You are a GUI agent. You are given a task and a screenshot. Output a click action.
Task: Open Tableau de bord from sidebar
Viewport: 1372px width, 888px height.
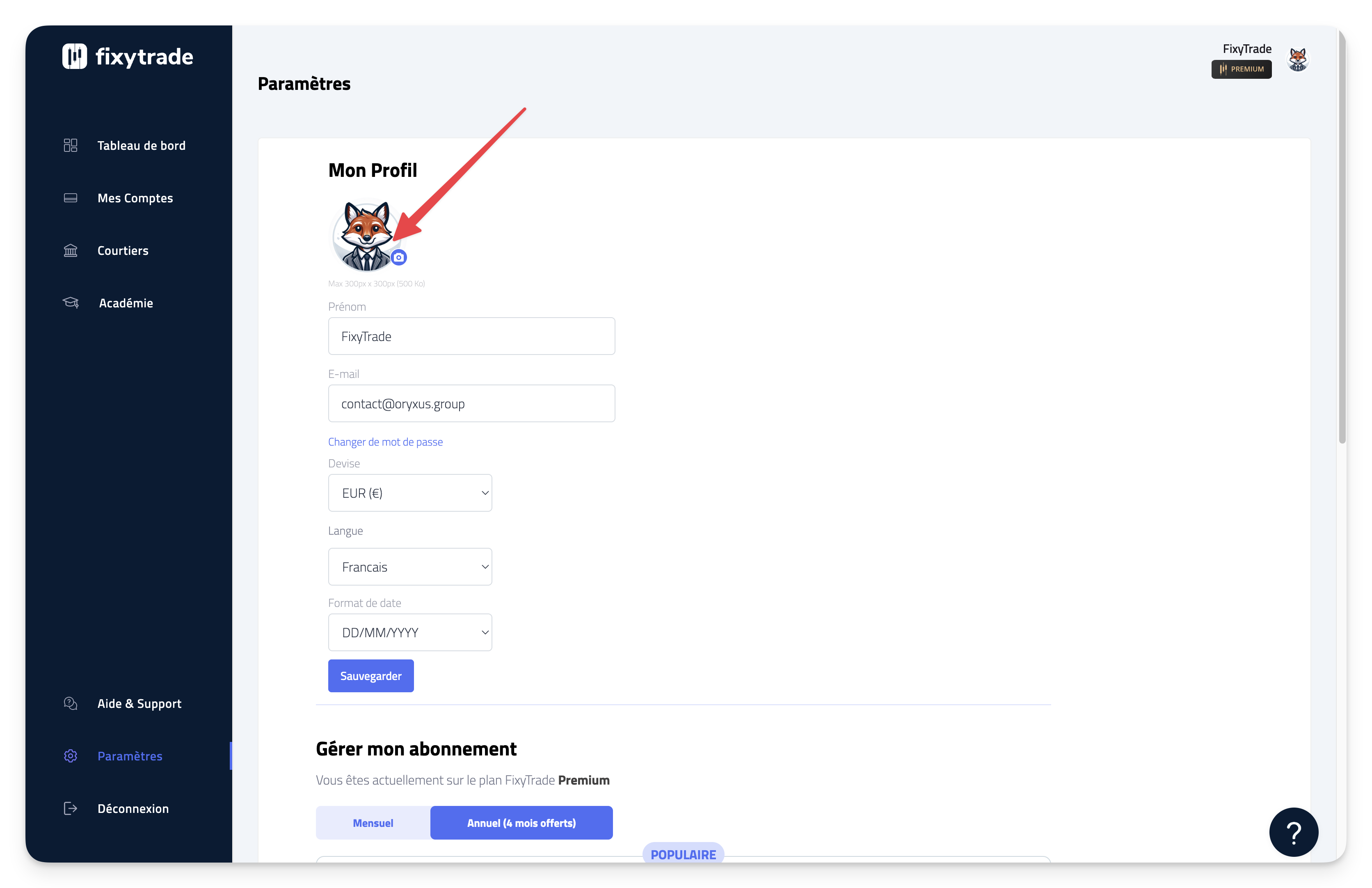(141, 145)
